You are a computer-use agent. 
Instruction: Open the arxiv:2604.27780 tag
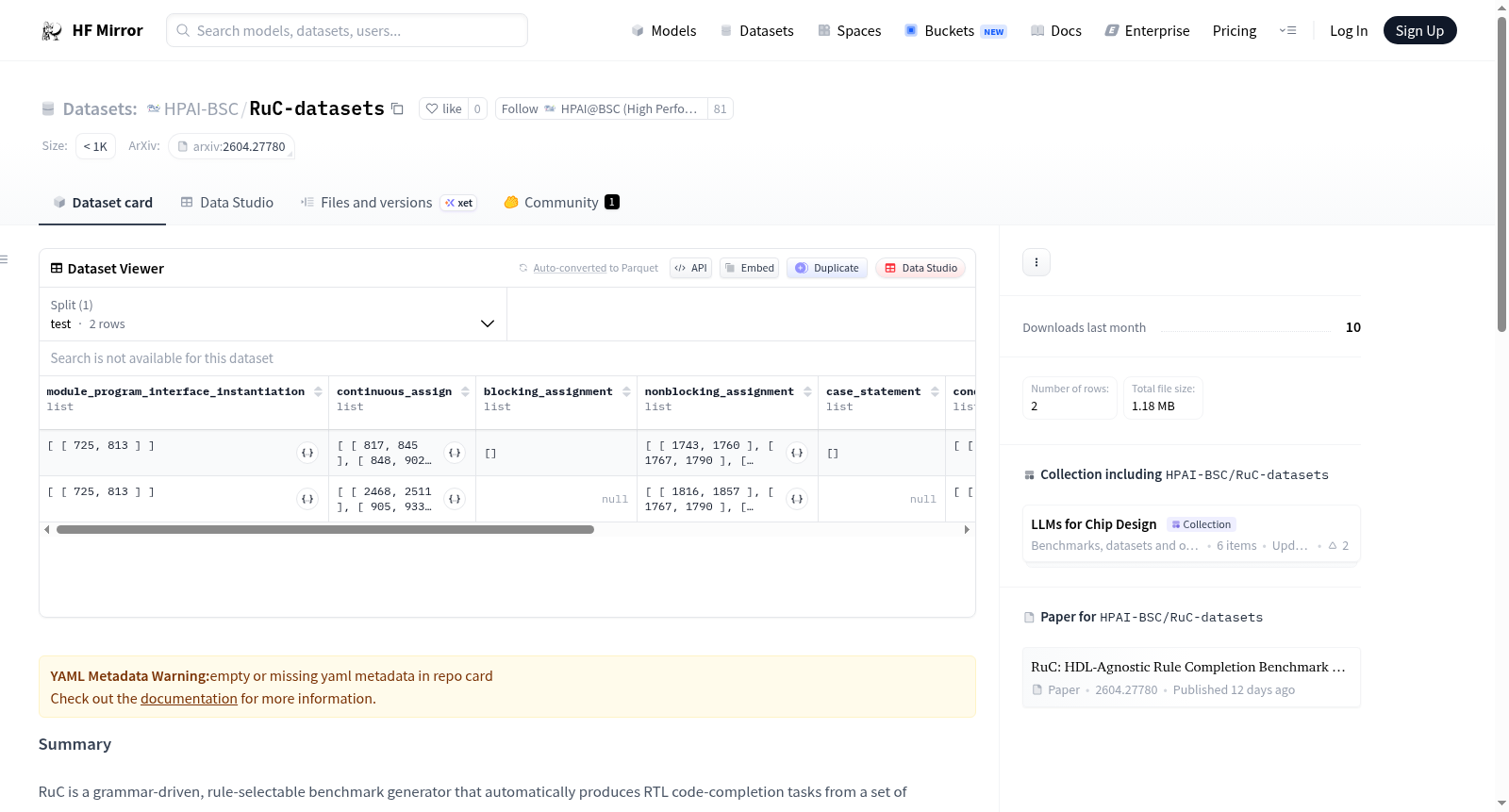[231, 147]
